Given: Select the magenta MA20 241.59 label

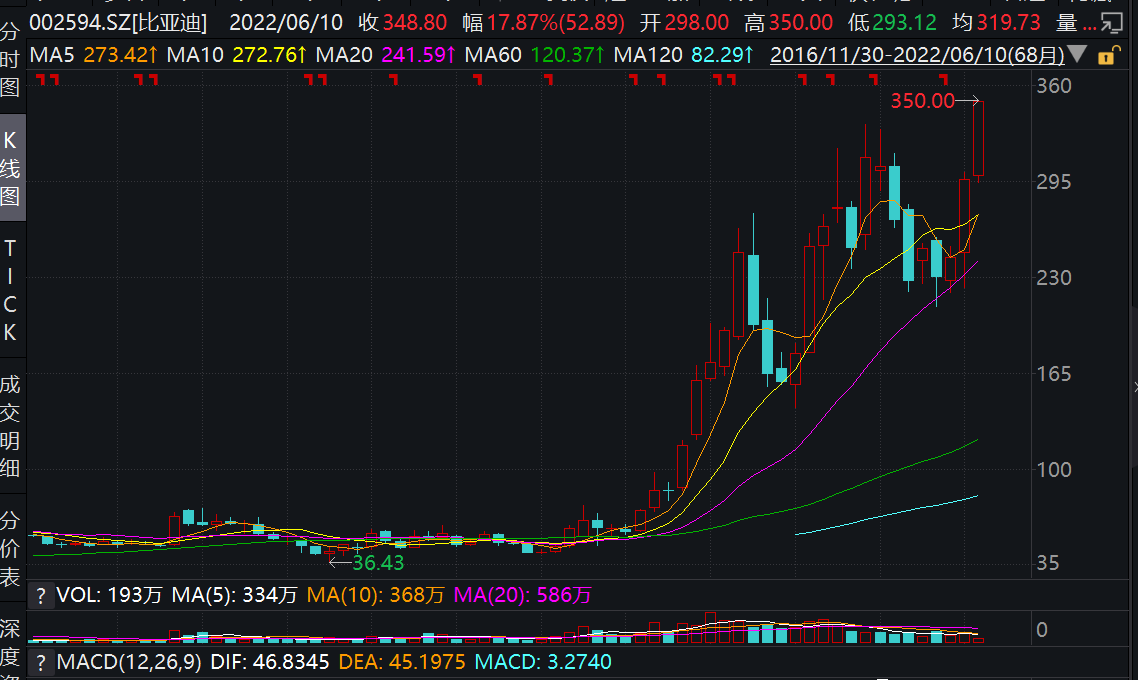Looking at the screenshot, I should point(383,55).
